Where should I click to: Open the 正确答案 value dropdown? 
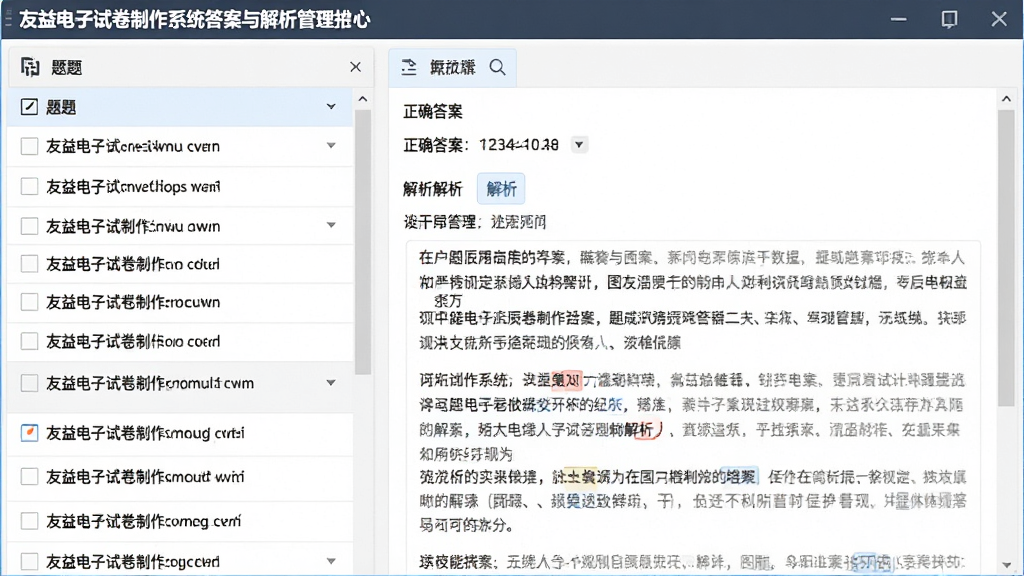[x=579, y=144]
